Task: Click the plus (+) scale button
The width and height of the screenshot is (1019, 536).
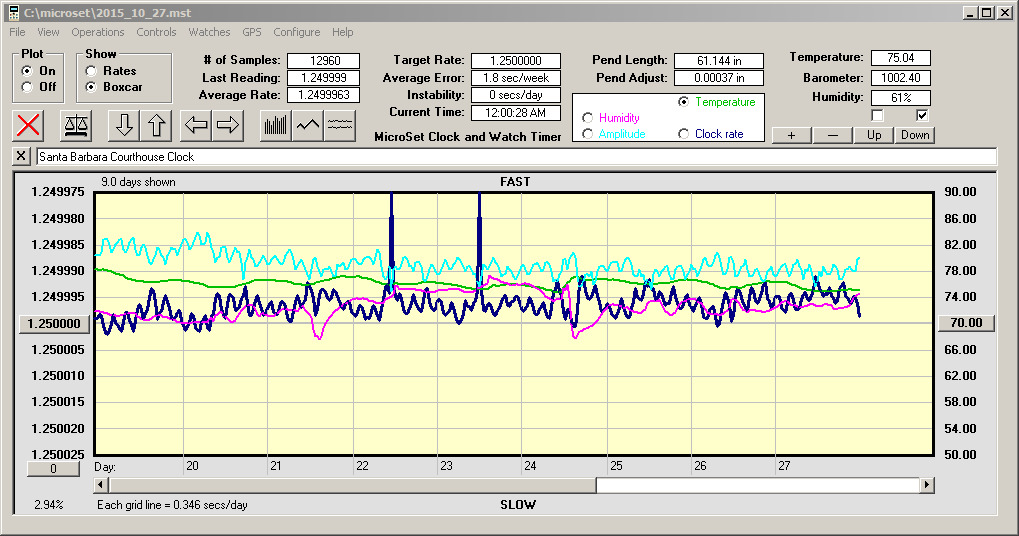Action: coord(792,135)
